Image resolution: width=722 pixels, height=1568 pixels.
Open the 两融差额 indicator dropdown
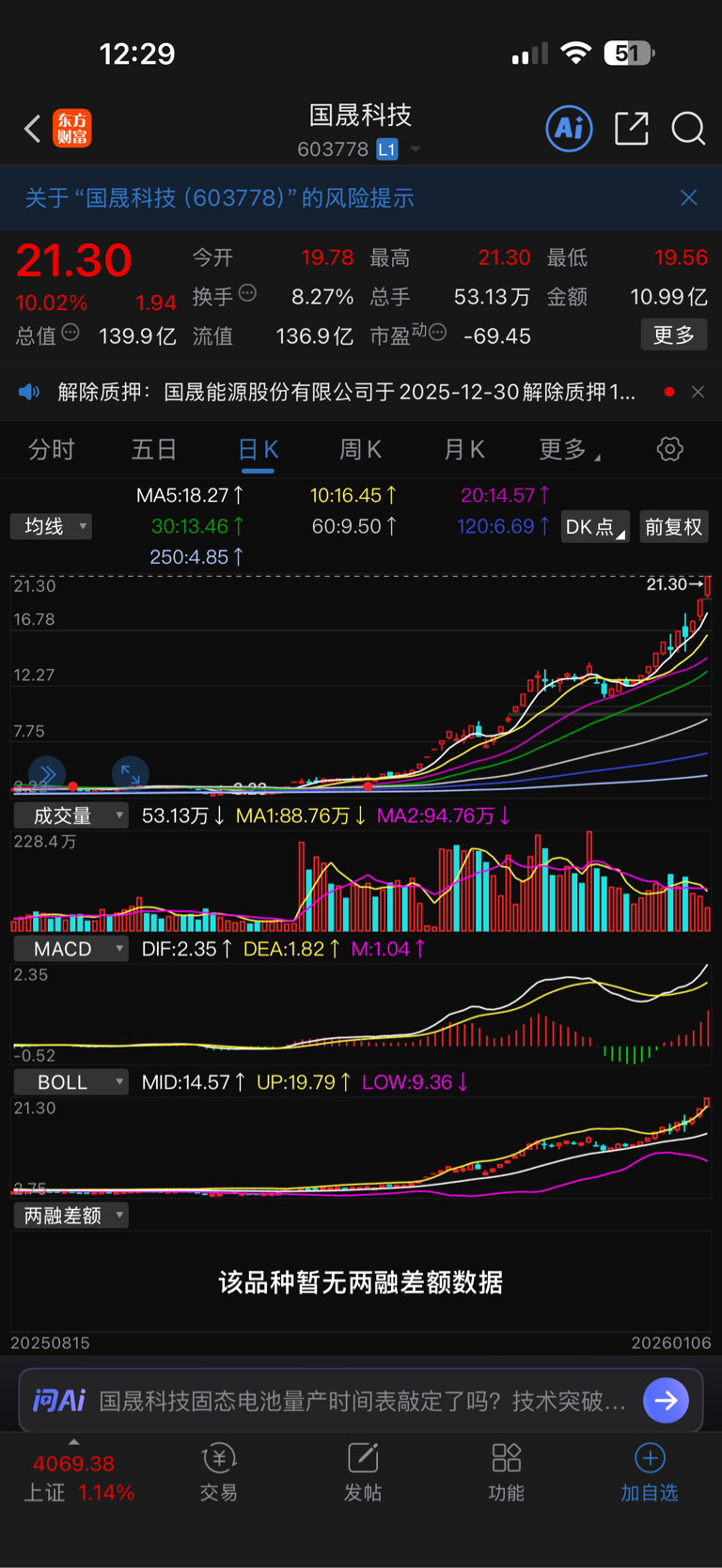[71, 1216]
